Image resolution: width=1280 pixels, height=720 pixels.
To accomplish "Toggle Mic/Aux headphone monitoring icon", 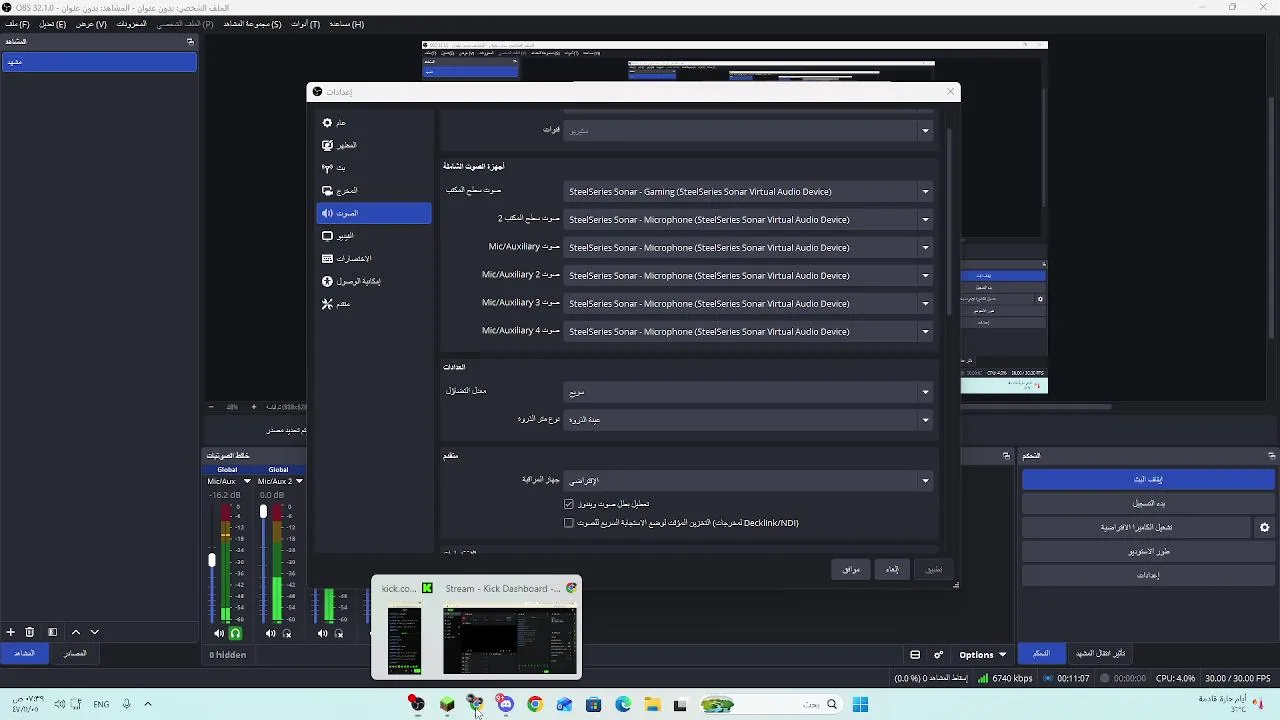I will coord(236,633).
